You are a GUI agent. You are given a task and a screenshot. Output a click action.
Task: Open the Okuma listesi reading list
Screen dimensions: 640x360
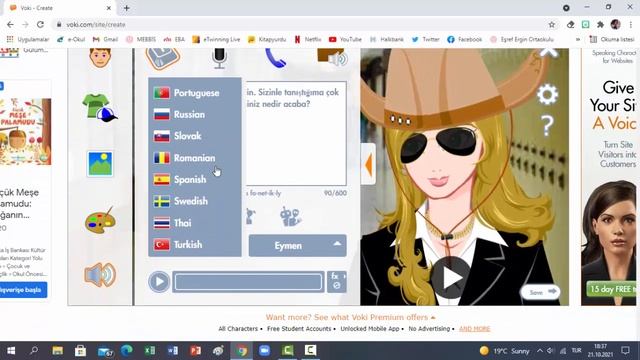[x=612, y=40]
